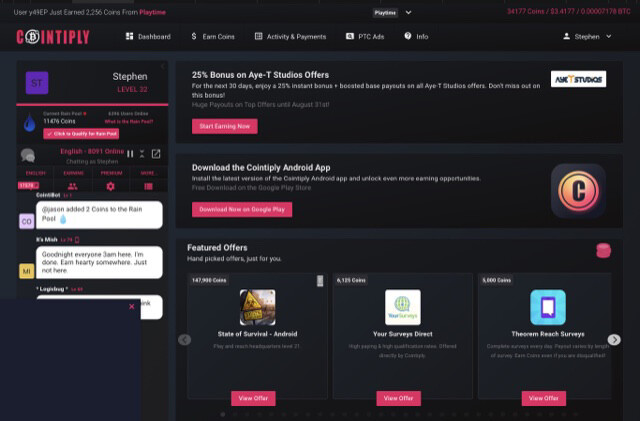The width and height of the screenshot is (640, 421).
Task: Click the ST profile avatar
Action: 37,83
